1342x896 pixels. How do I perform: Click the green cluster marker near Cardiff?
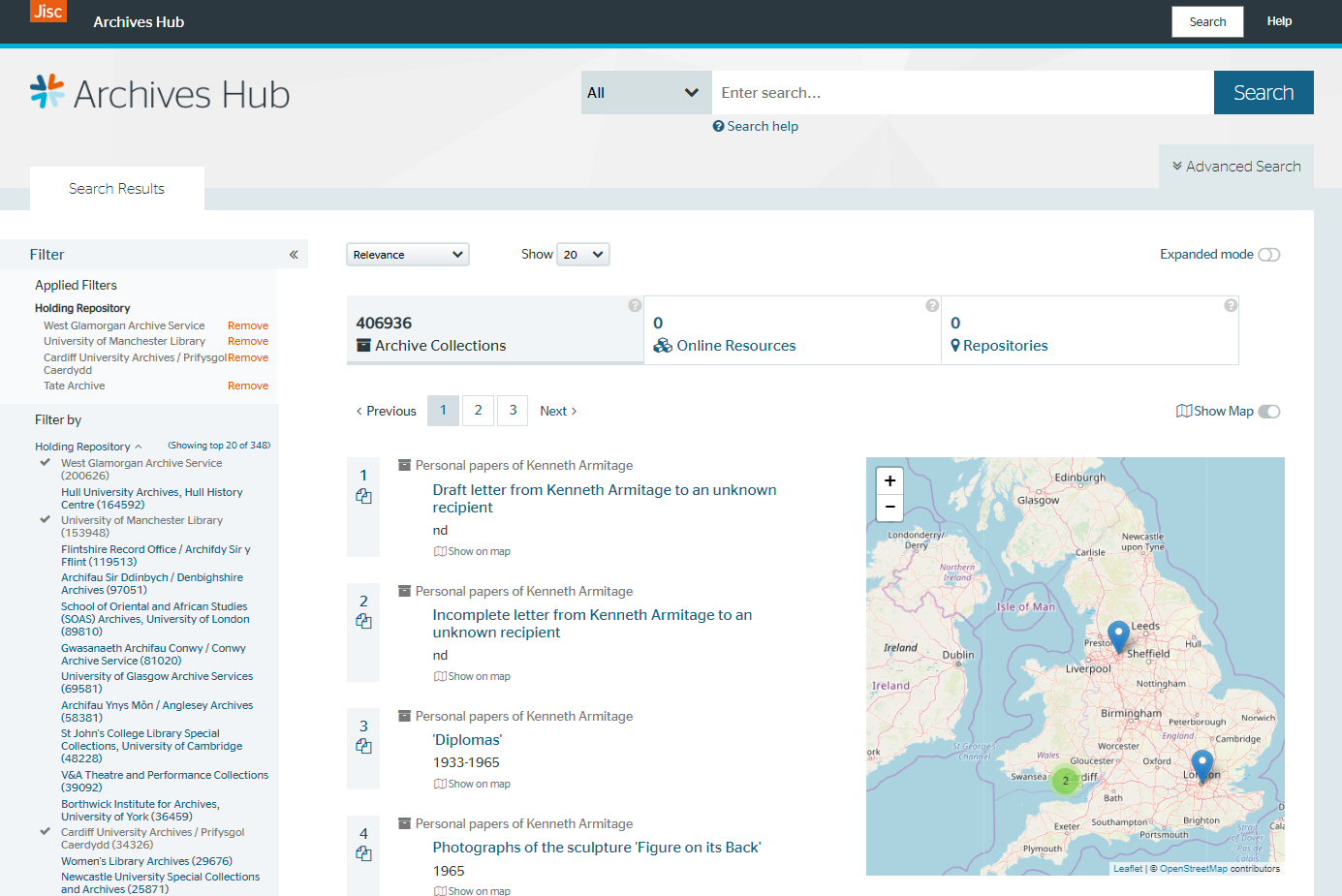tap(1066, 780)
